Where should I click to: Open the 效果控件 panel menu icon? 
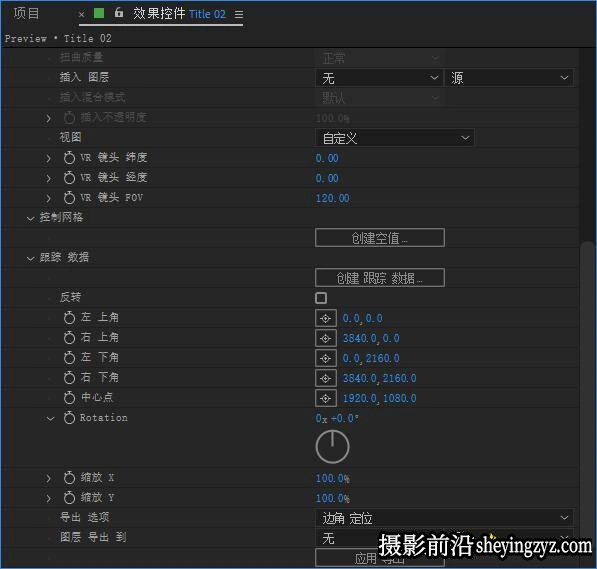point(239,14)
